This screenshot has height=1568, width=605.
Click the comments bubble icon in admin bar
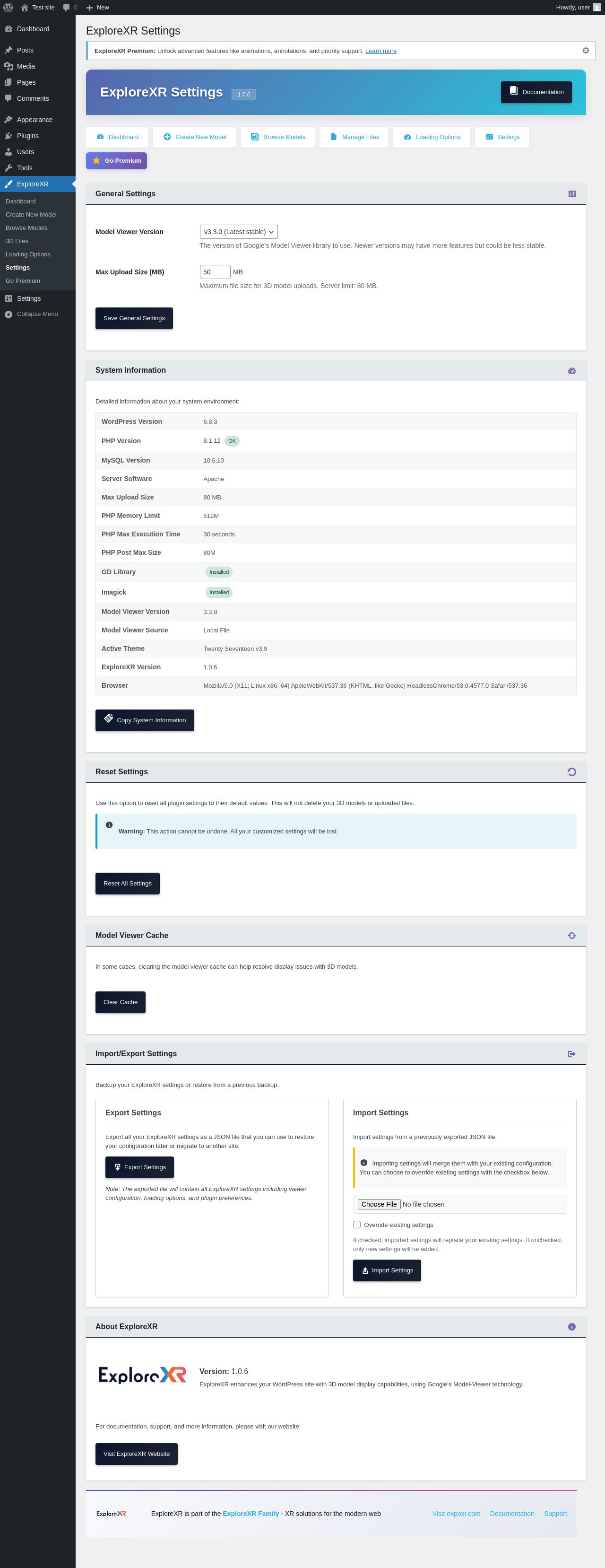[x=67, y=7]
